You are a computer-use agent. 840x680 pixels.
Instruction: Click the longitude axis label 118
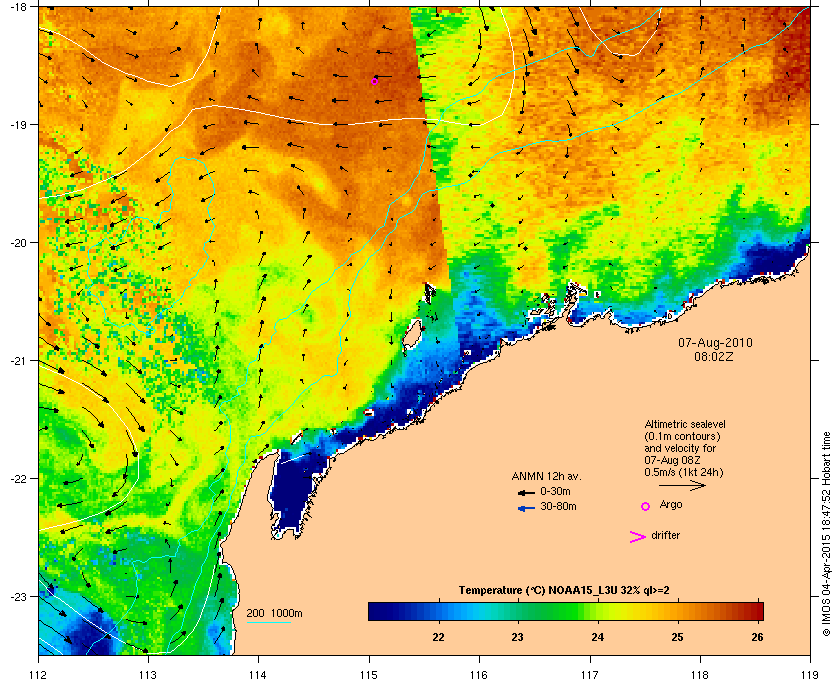pyautogui.click(x=700, y=674)
